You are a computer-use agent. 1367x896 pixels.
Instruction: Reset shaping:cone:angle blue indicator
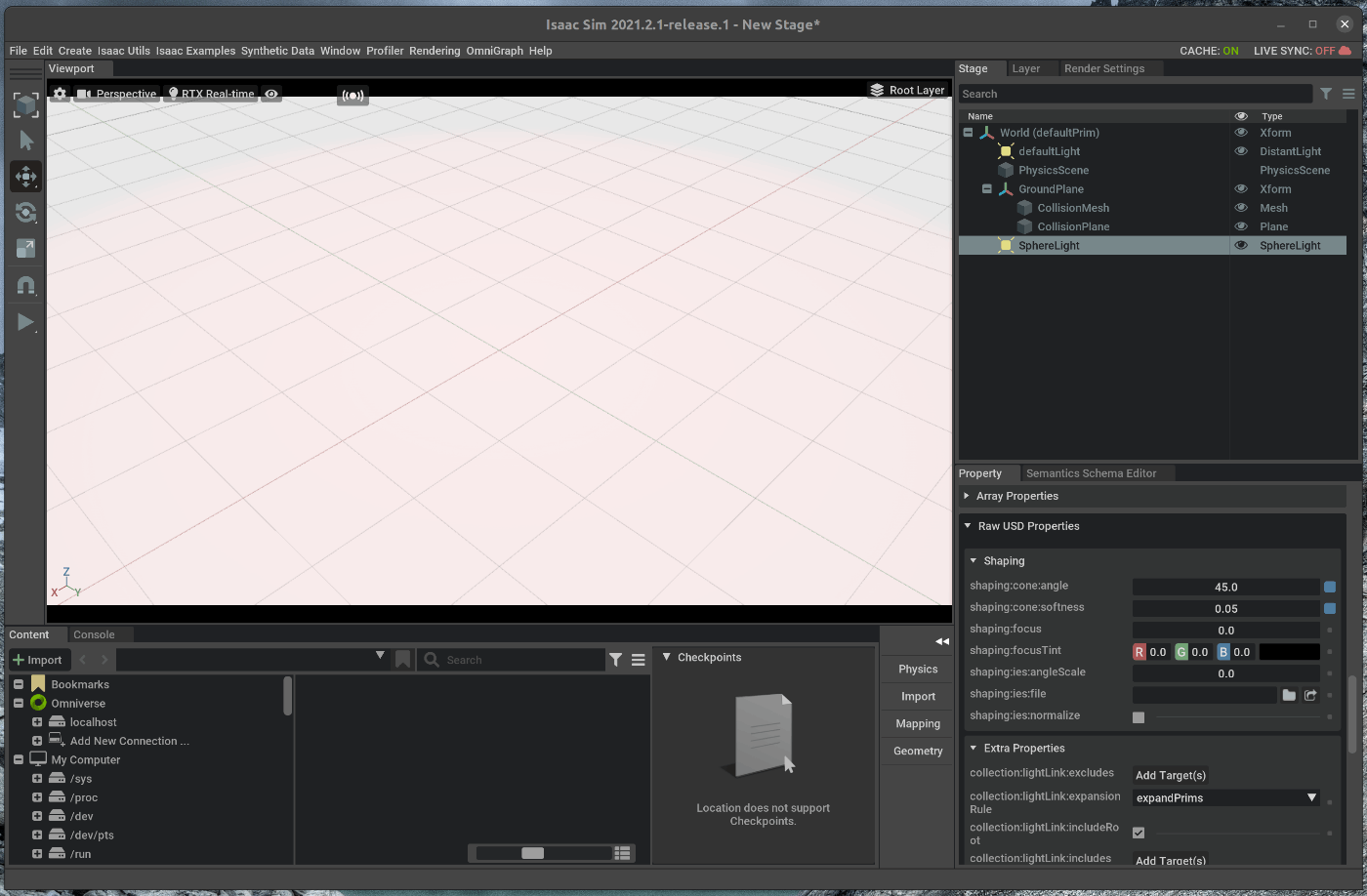[1330, 587]
